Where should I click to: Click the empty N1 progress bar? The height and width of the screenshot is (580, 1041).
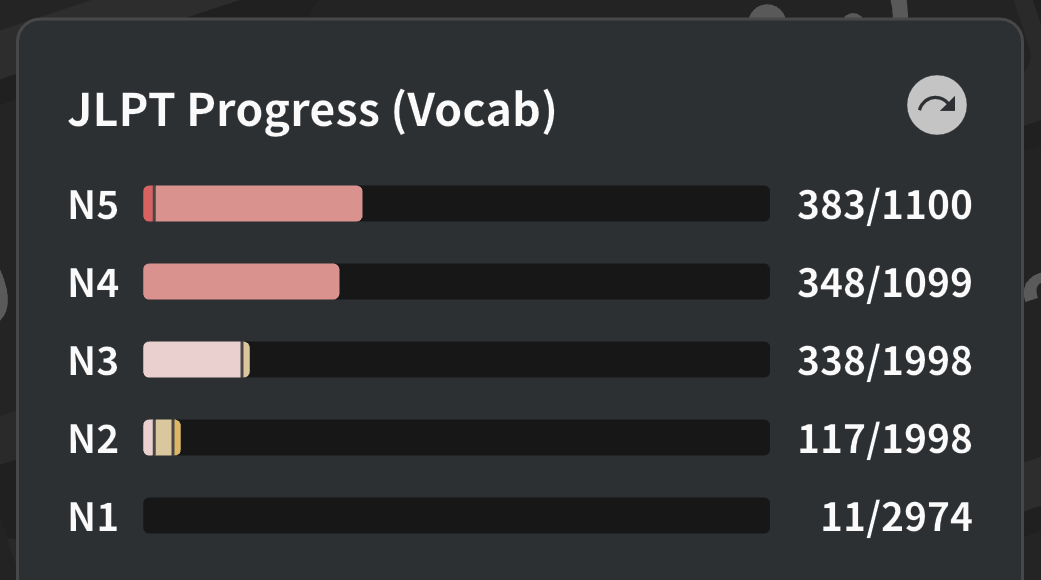coord(456,516)
